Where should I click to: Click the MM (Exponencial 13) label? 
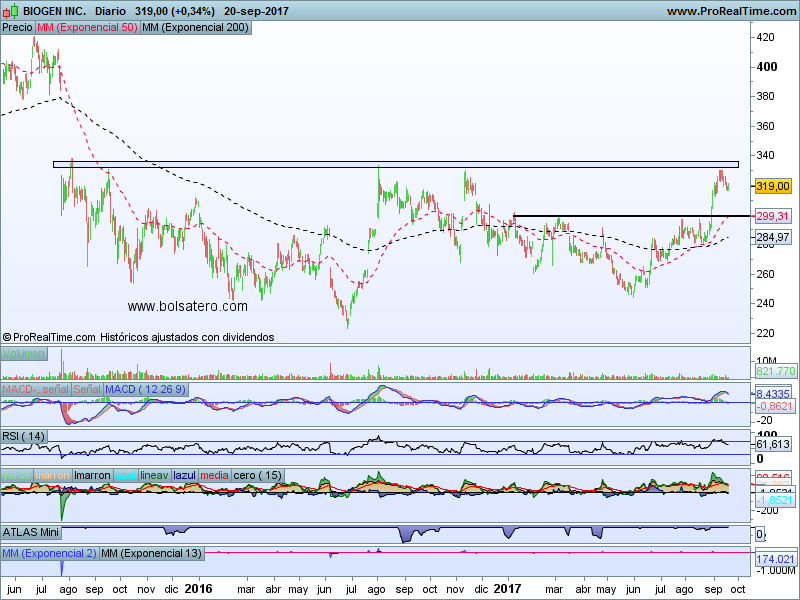click(152, 553)
